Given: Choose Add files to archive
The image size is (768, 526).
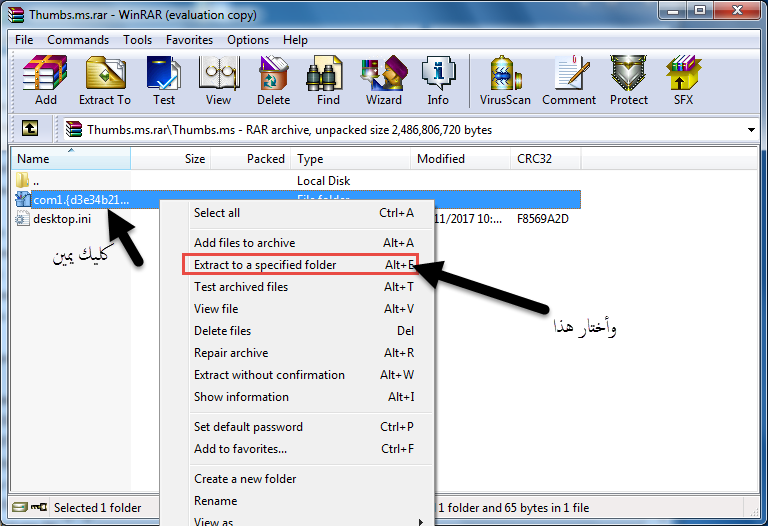Looking at the screenshot, I should pos(304,243).
